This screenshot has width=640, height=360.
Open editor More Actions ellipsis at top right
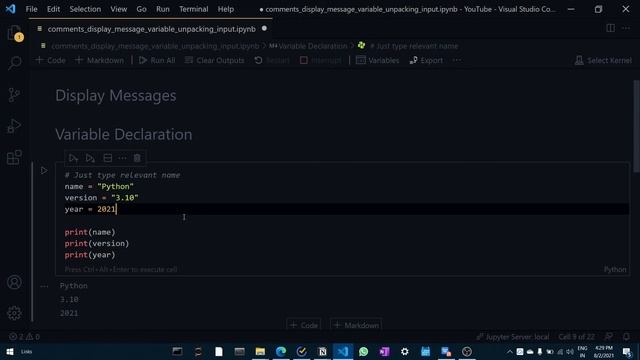click(x=626, y=28)
